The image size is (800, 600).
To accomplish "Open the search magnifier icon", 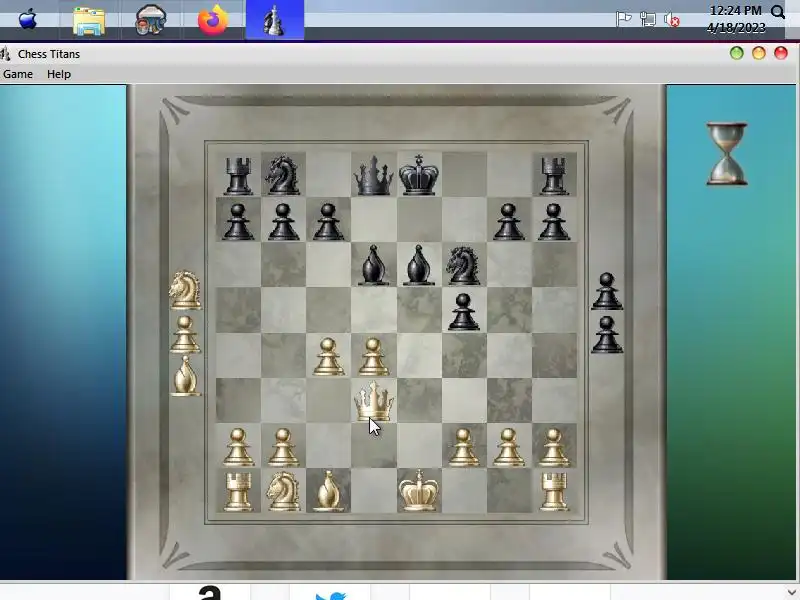I will pyautogui.click(x=778, y=12).
